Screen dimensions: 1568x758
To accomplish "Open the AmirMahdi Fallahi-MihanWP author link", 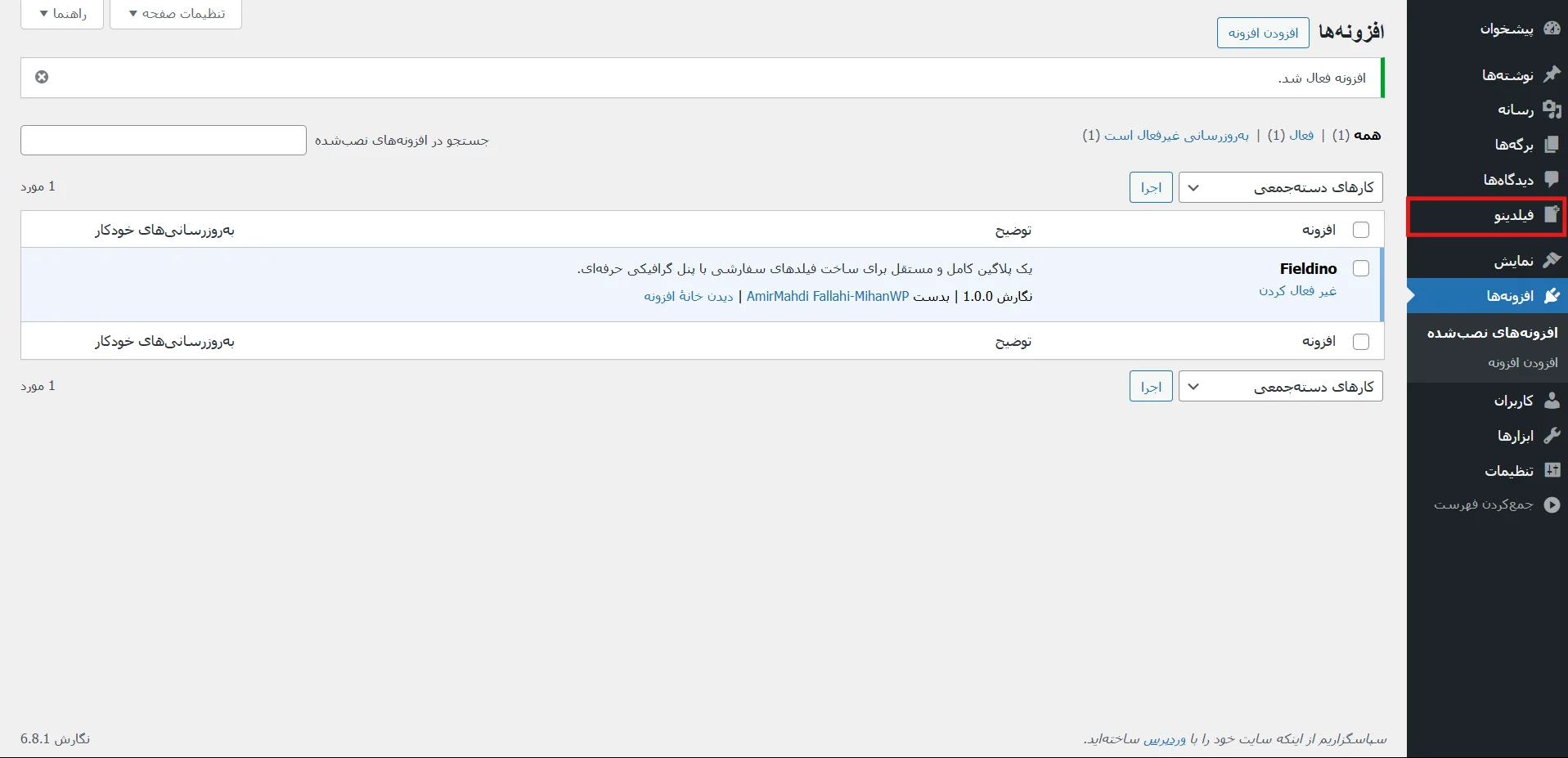I will [828, 296].
